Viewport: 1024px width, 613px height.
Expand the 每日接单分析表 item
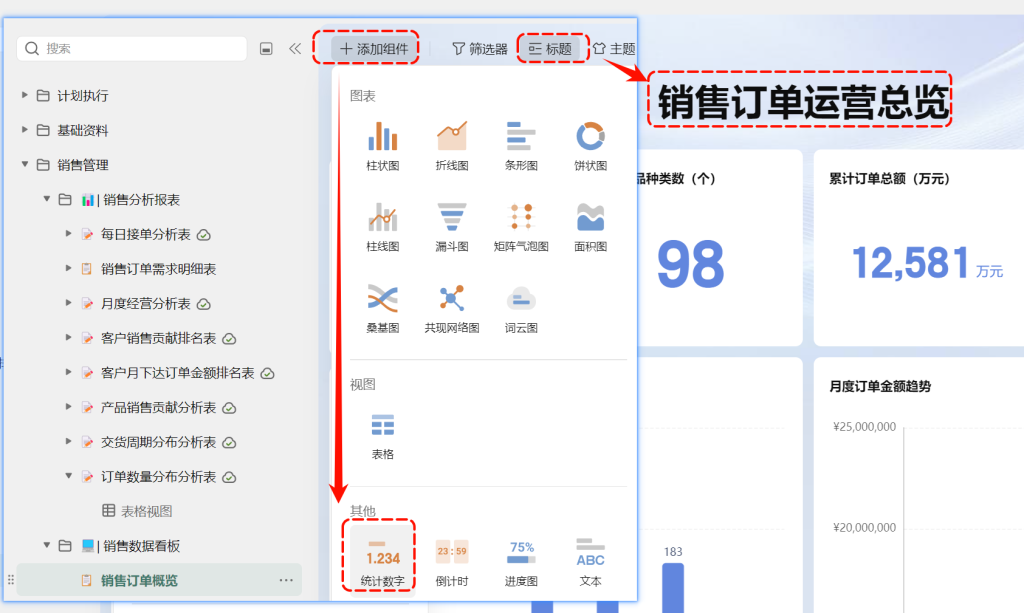68,233
